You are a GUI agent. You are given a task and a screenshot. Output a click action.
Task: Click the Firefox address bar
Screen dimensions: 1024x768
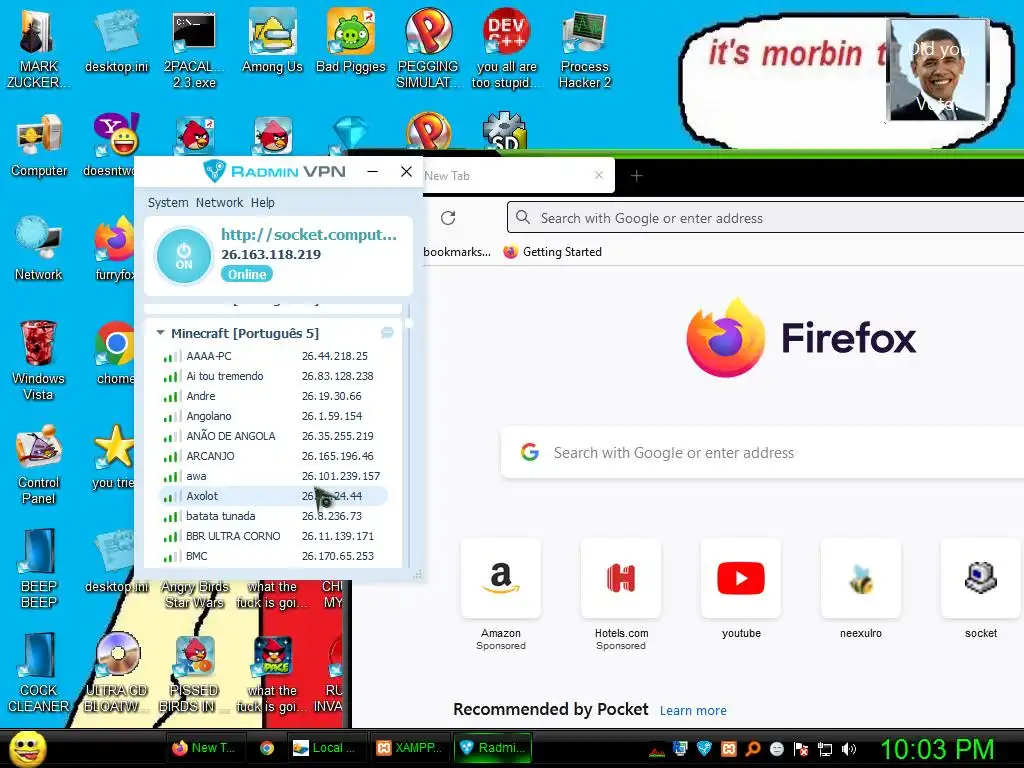[765, 217]
